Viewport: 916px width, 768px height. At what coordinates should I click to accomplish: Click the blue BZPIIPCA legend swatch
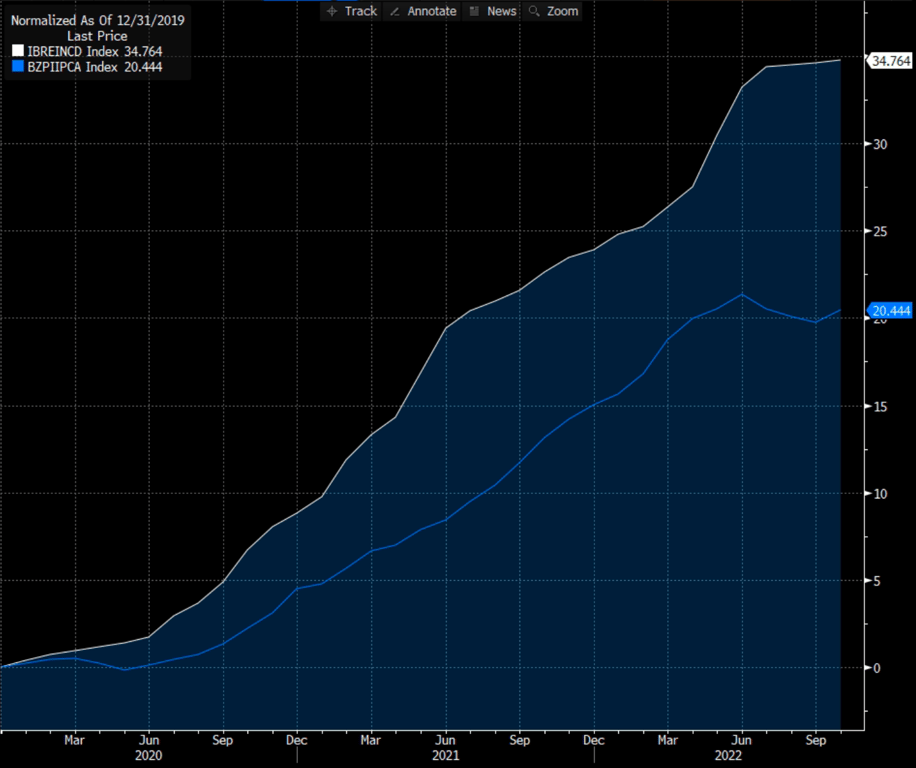coord(18,67)
